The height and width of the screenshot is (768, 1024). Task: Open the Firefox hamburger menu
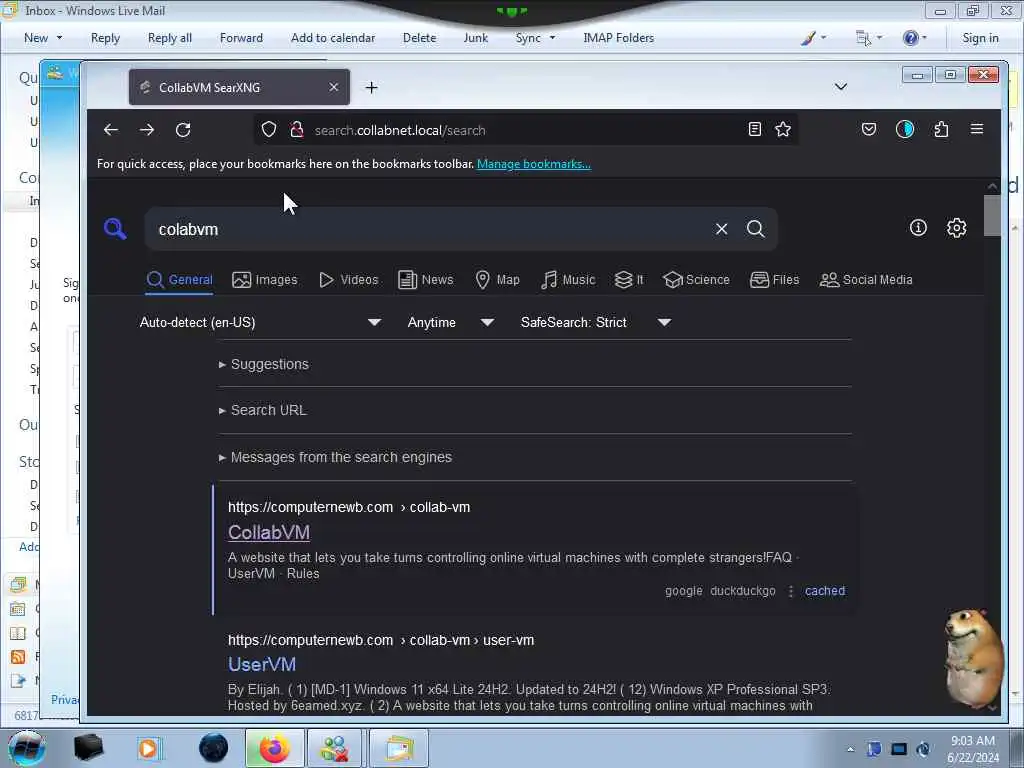tap(977, 129)
